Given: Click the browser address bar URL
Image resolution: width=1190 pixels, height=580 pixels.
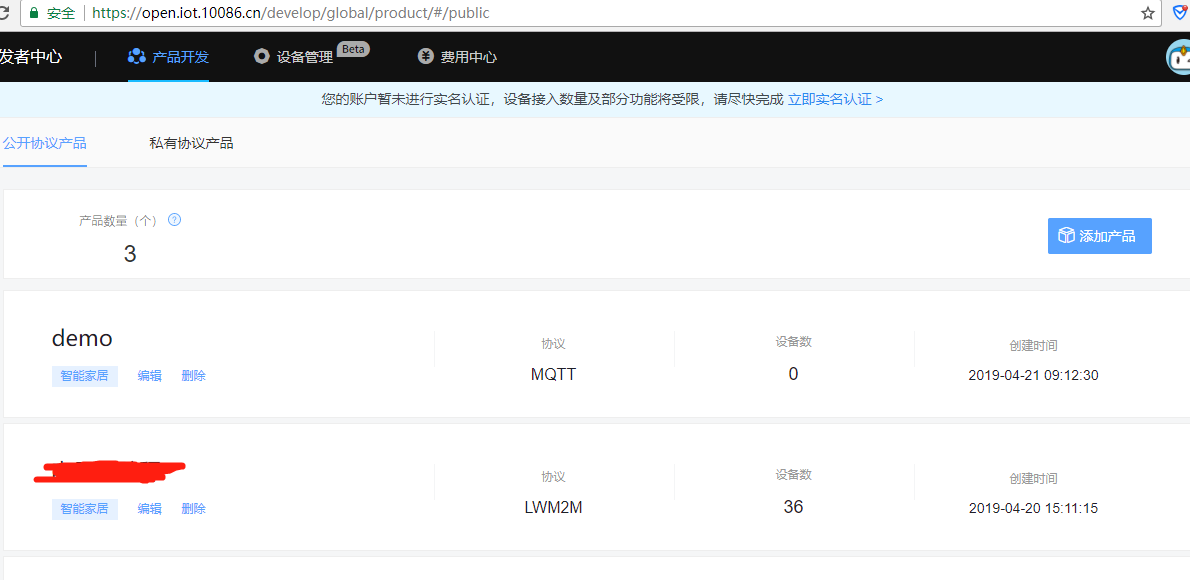Looking at the screenshot, I should click(291, 13).
